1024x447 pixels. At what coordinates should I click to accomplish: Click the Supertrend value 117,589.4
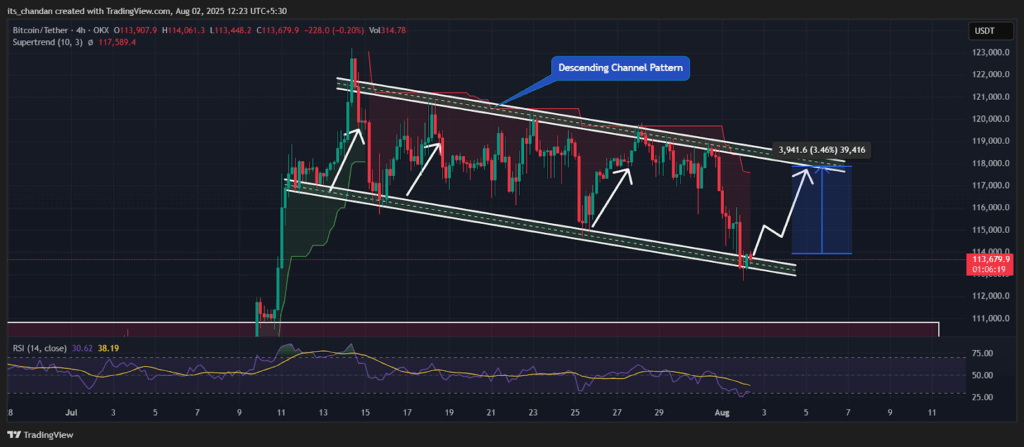tap(118, 42)
